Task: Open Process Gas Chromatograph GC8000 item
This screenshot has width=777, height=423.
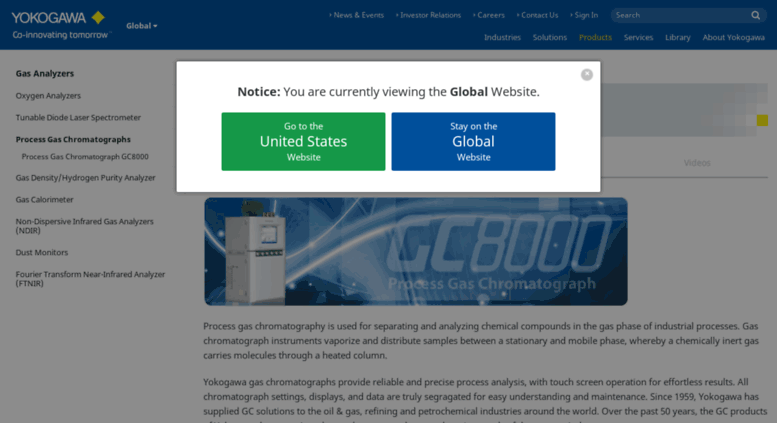Action: pyautogui.click(x=85, y=157)
